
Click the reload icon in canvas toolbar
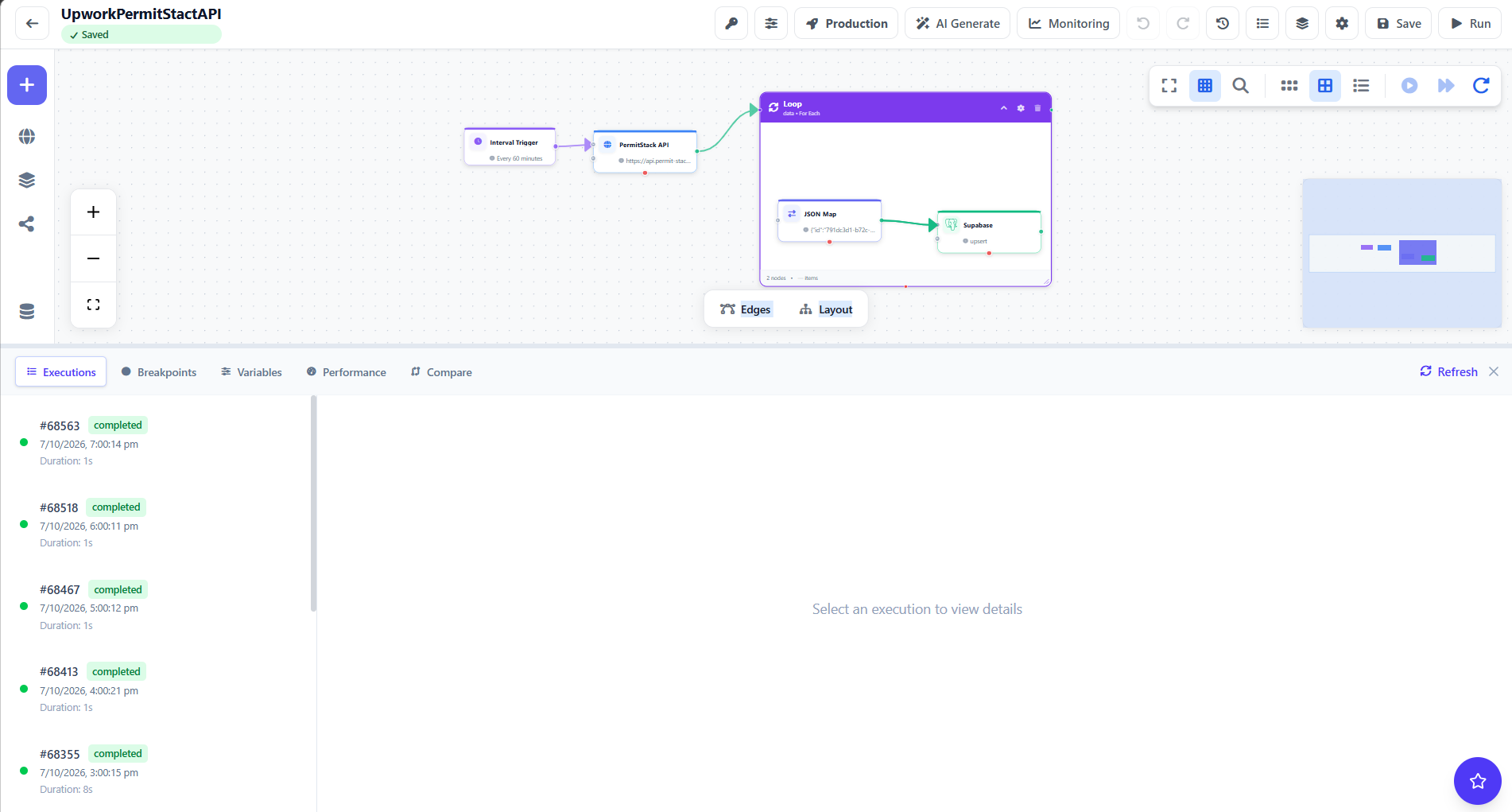point(1481,86)
